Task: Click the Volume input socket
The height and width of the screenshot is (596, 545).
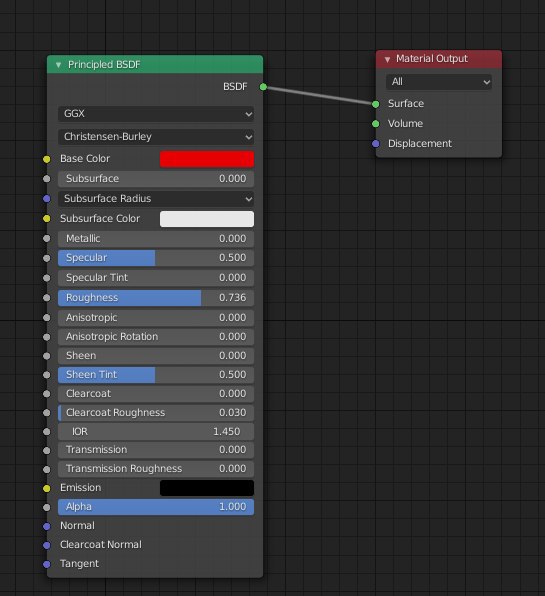Action: point(375,124)
